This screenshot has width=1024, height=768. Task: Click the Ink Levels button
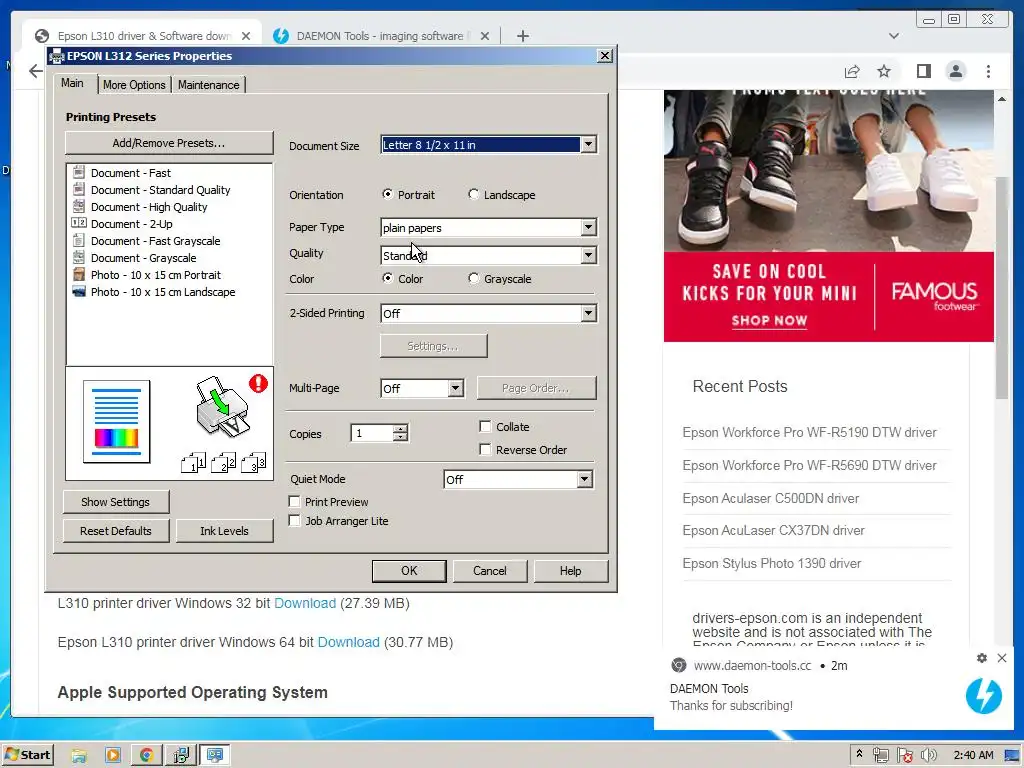224,531
